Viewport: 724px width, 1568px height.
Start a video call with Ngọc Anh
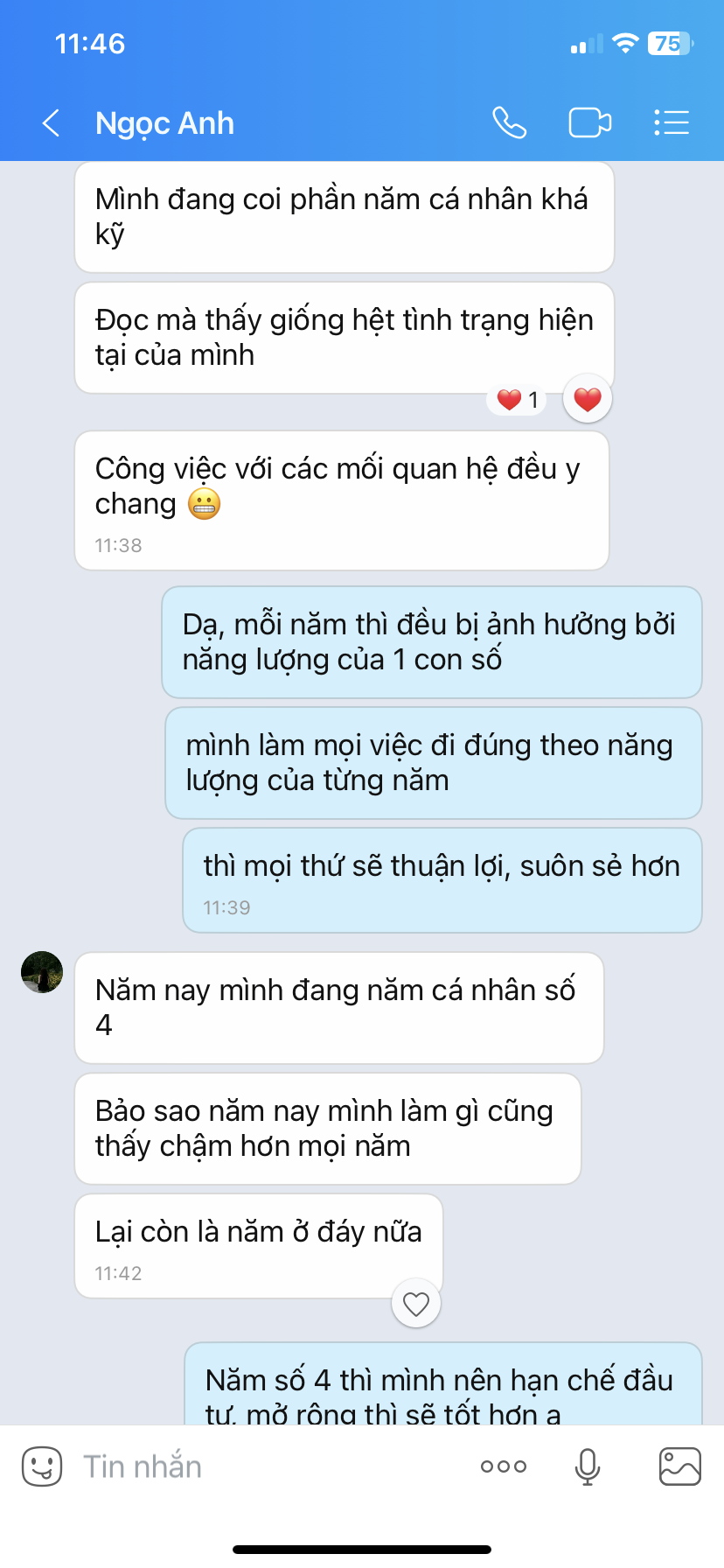[x=590, y=122]
